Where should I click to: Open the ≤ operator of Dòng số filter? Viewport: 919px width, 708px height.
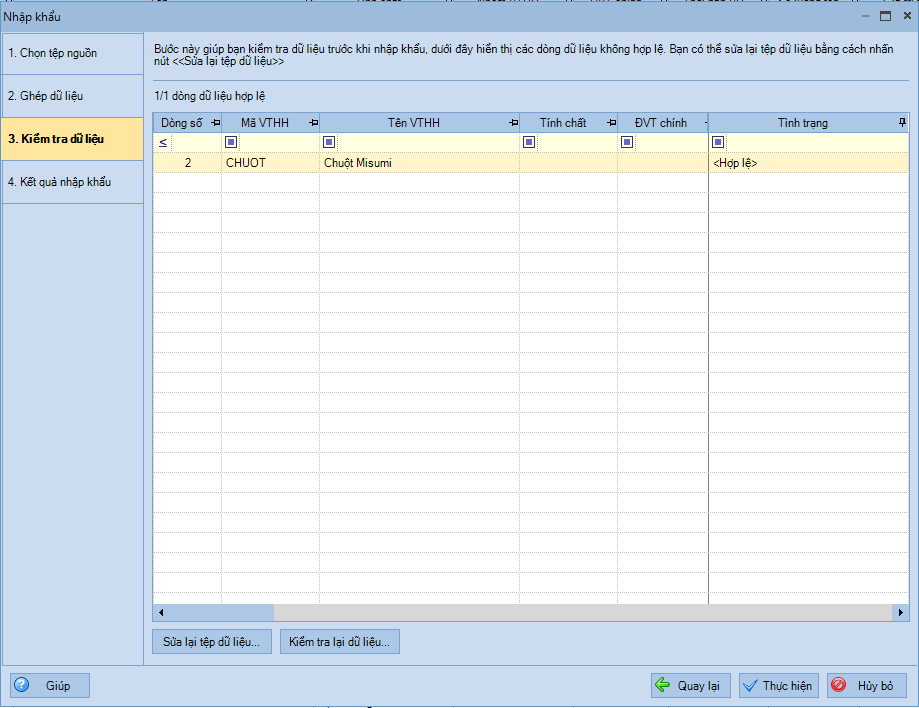click(163, 142)
